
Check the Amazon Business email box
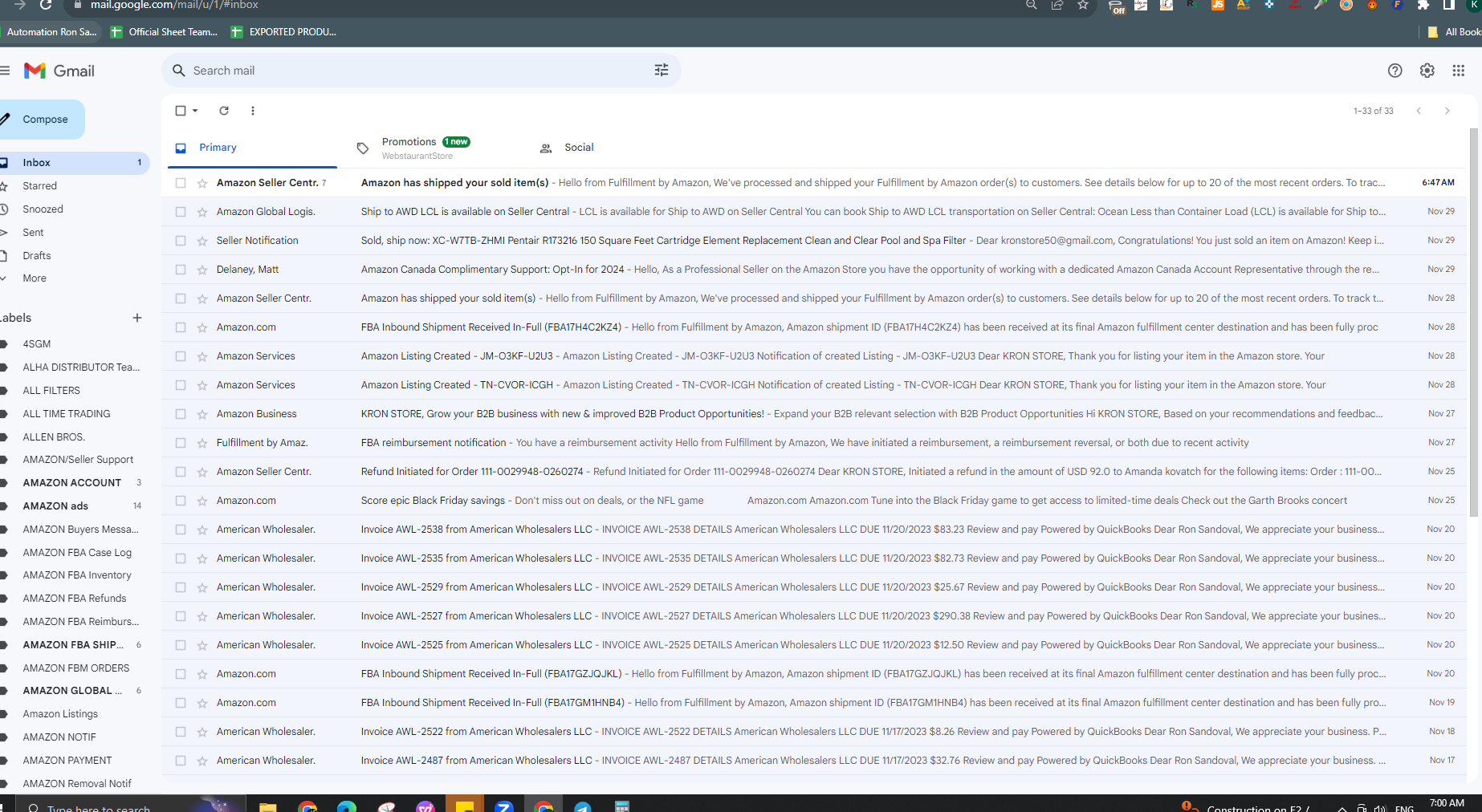coord(181,414)
